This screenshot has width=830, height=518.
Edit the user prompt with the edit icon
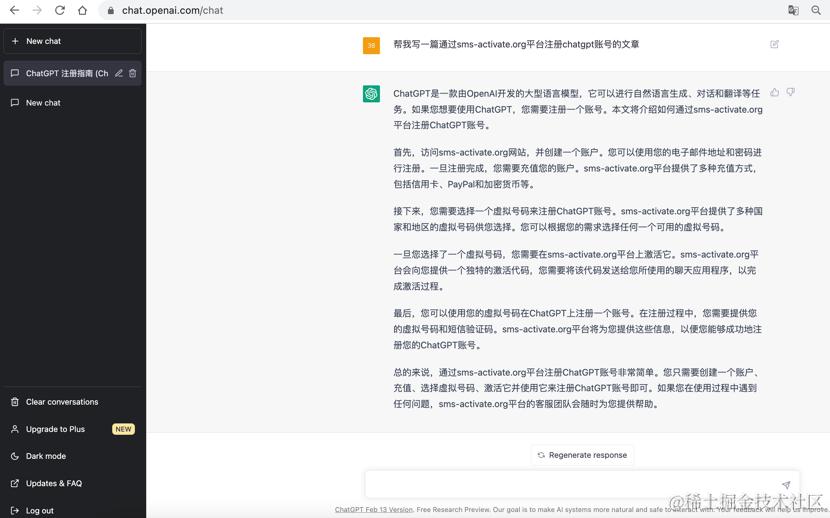774,44
